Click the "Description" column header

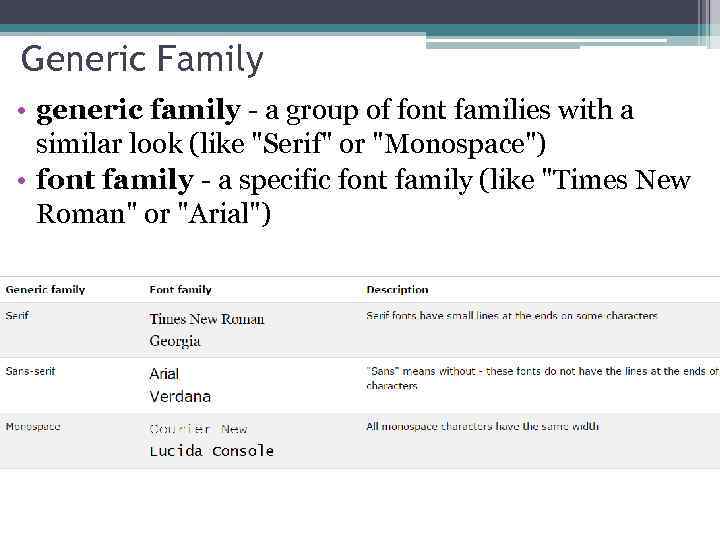pos(397,290)
